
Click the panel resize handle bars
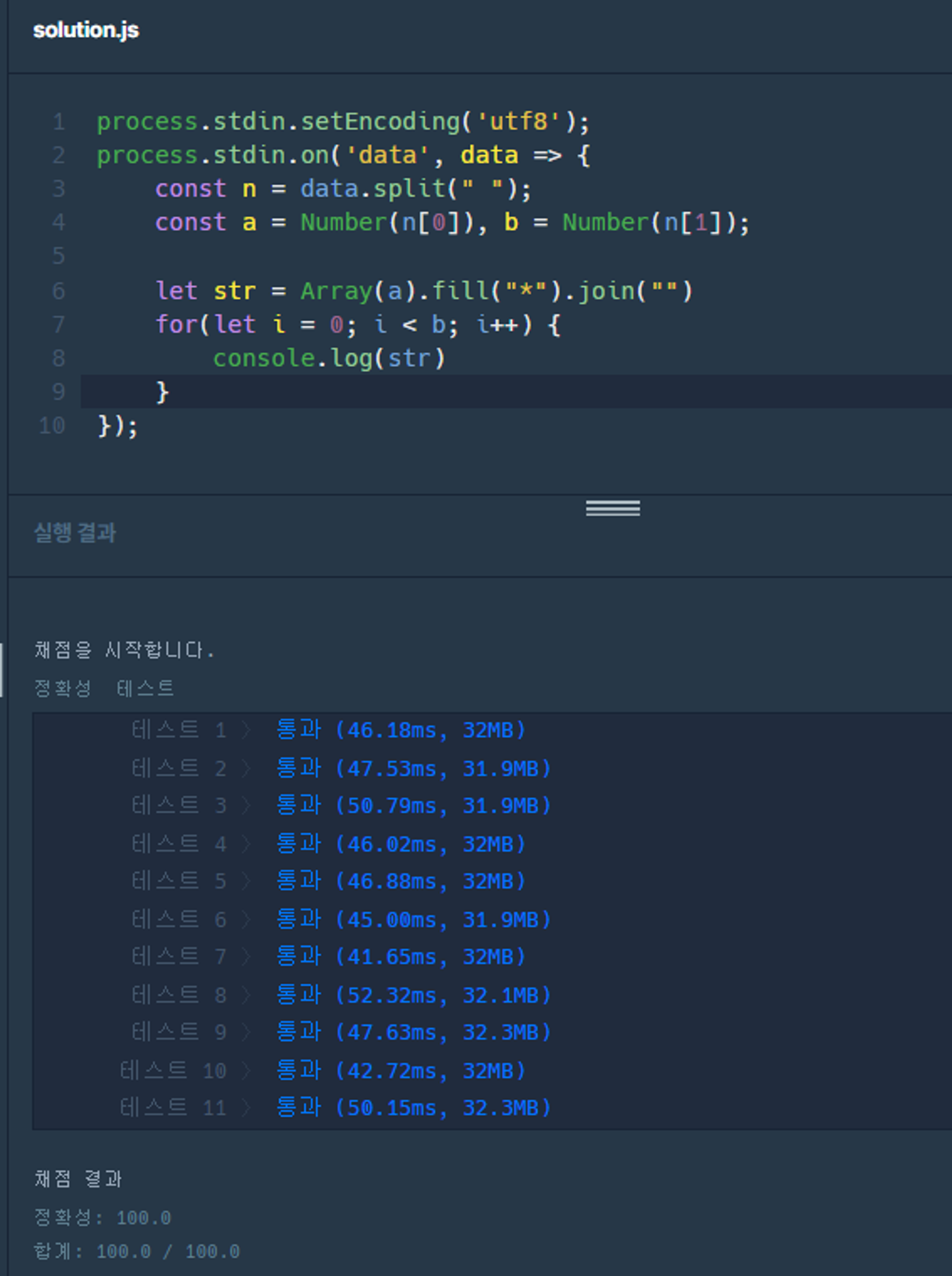point(612,508)
